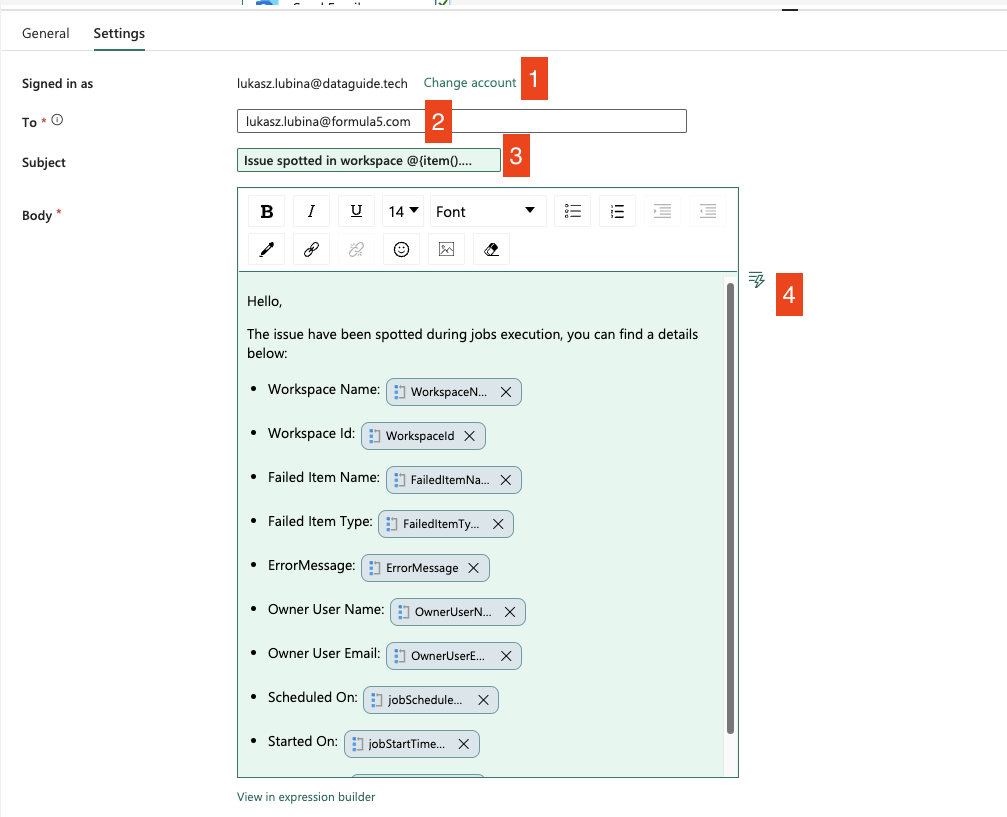Open View in expression builder link
Screen dimensions: 1007x817
click(x=306, y=797)
